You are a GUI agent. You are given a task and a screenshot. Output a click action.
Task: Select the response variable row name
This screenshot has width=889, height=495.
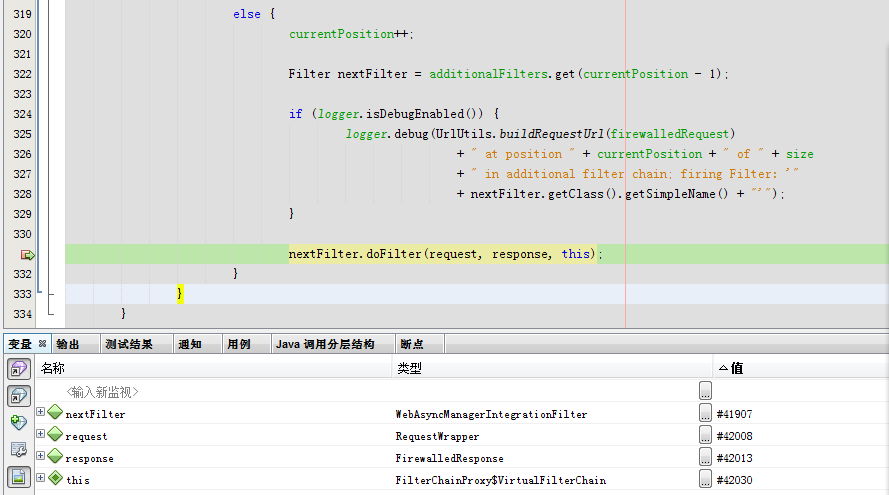click(90, 458)
